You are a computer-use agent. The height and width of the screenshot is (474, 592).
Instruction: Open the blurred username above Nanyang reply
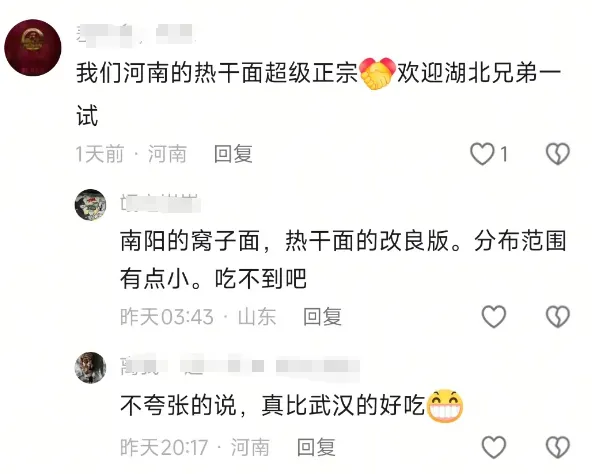click(159, 204)
